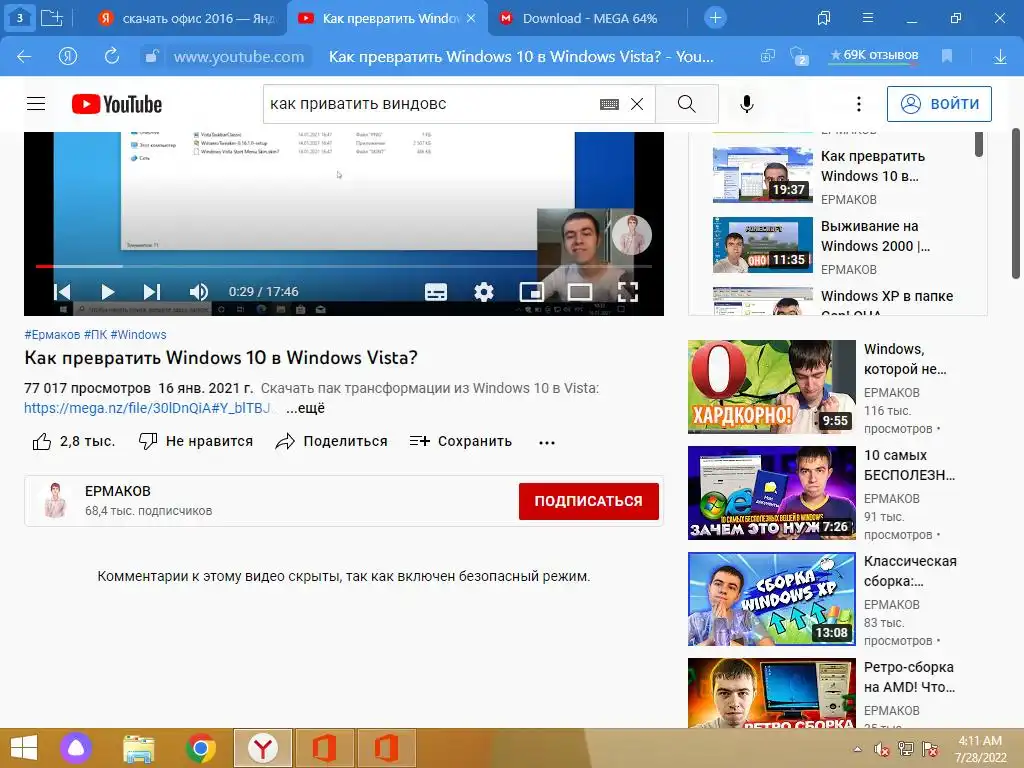Click the www.youtube.com address field
The height and width of the screenshot is (768, 1024).
click(x=239, y=57)
